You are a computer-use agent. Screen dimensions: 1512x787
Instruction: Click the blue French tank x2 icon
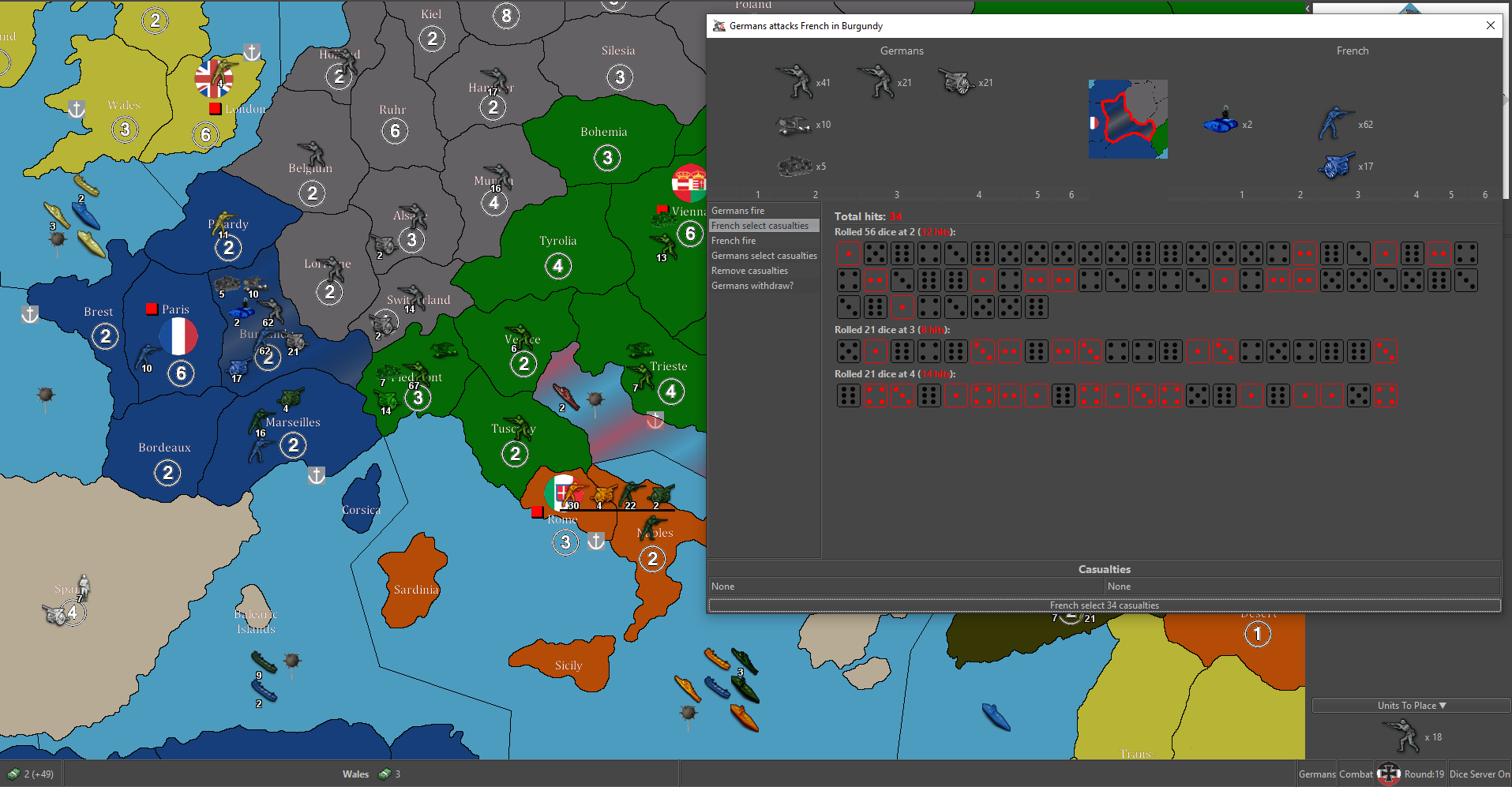1221,121
